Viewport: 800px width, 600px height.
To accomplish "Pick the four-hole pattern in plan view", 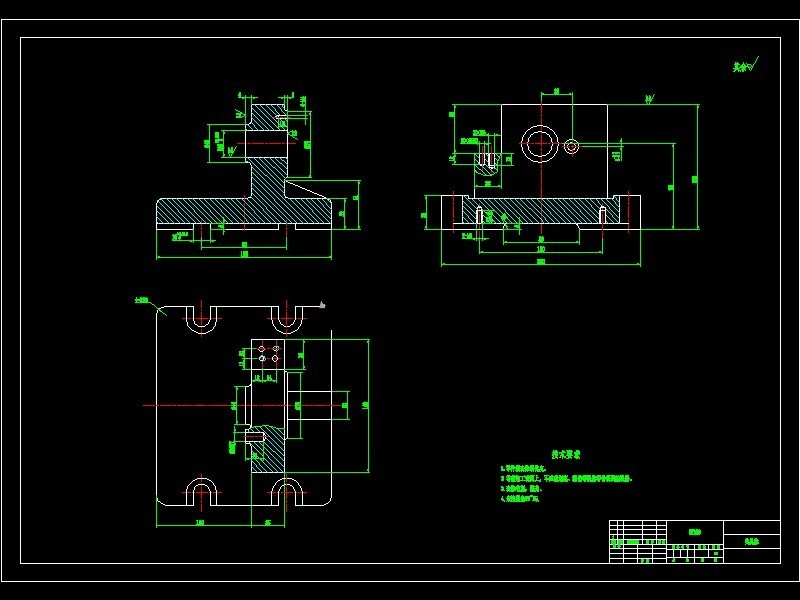I will point(268,354).
